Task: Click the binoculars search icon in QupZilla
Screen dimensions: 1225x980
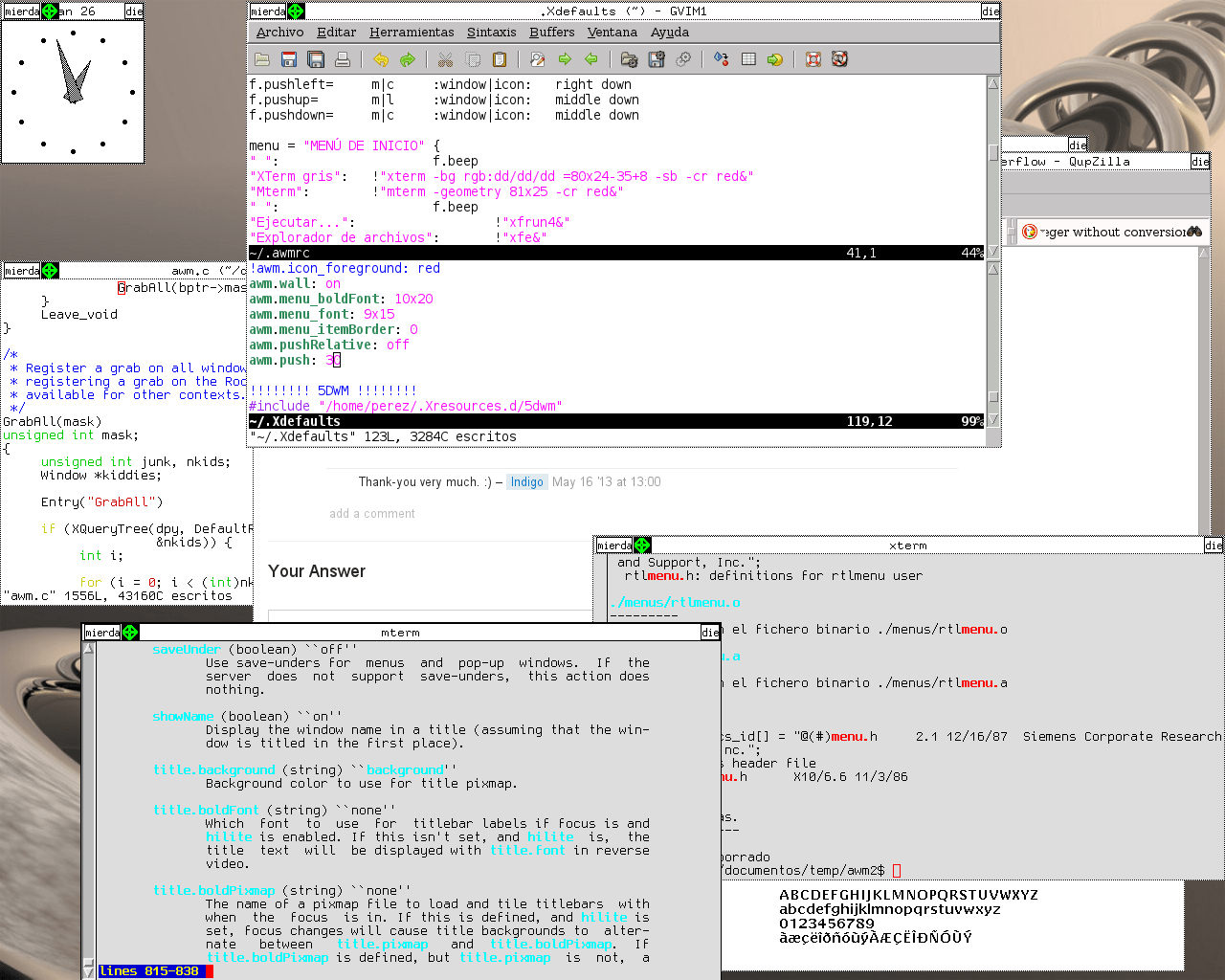Action: (1194, 232)
